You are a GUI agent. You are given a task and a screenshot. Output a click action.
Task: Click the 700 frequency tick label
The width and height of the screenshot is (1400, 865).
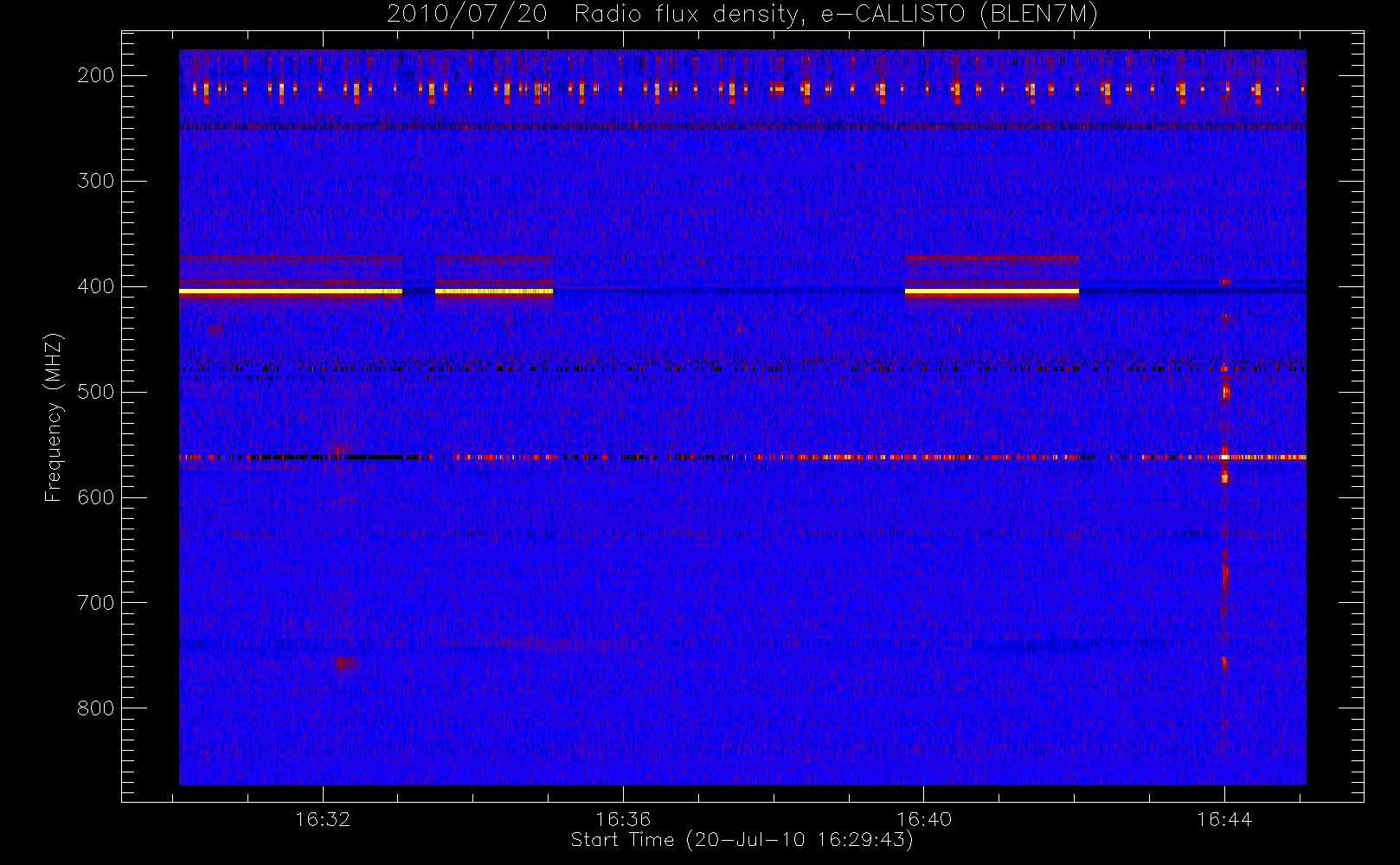coord(96,603)
